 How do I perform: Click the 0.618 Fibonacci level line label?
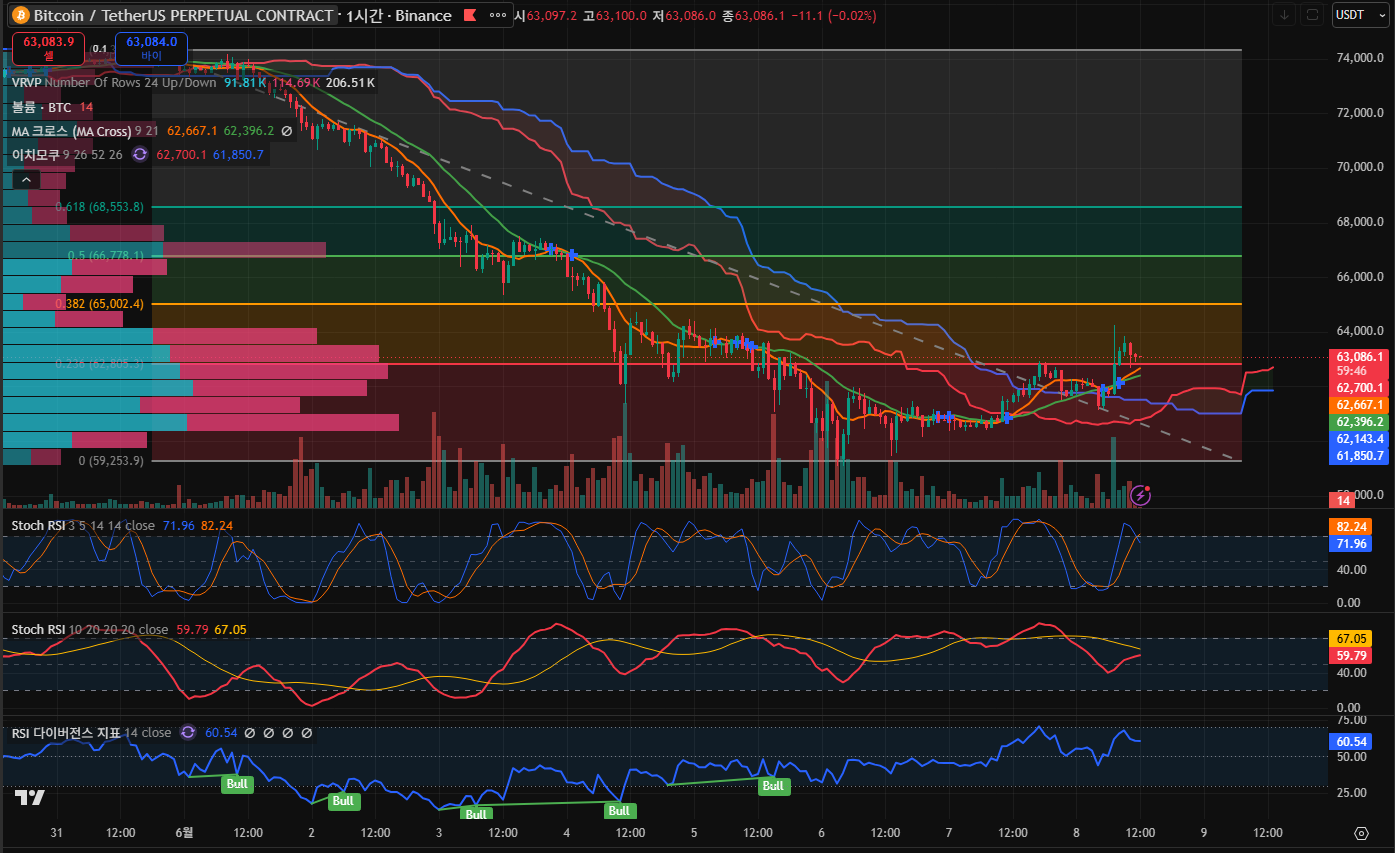(x=99, y=207)
